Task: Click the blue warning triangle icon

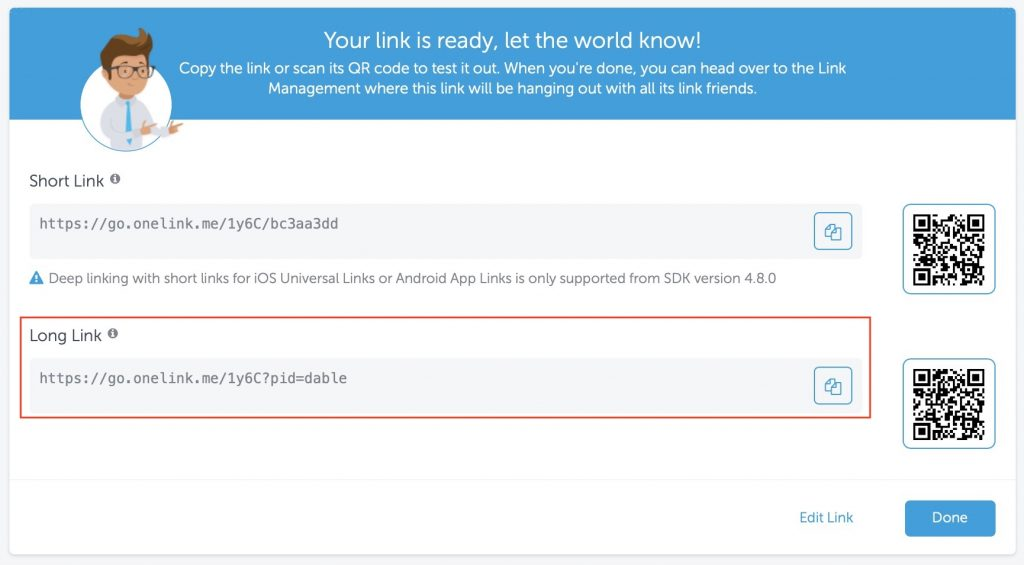Action: coord(37,278)
